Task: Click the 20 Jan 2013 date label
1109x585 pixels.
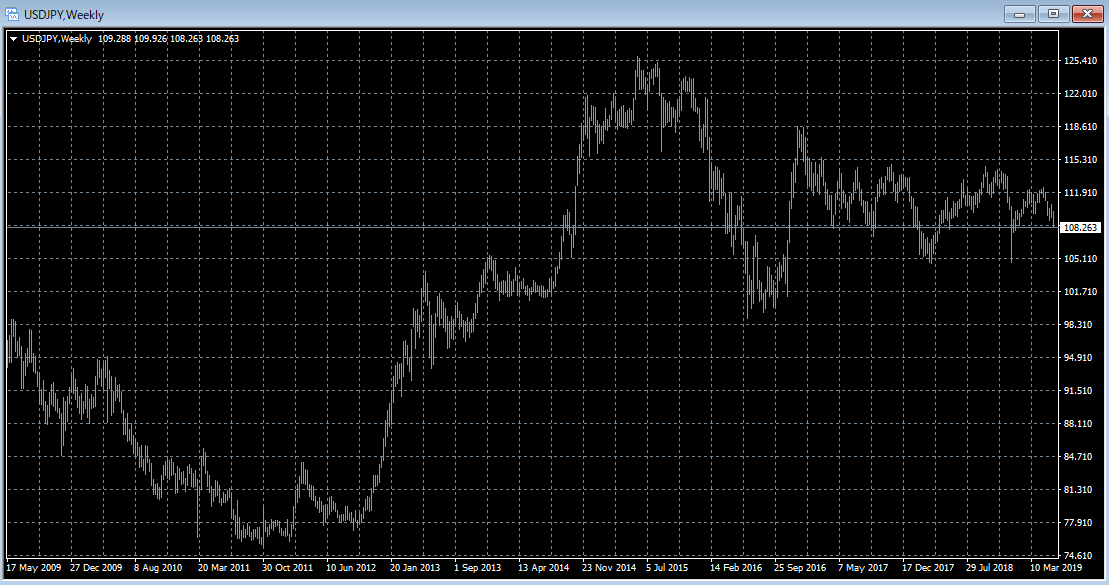Action: click(415, 567)
